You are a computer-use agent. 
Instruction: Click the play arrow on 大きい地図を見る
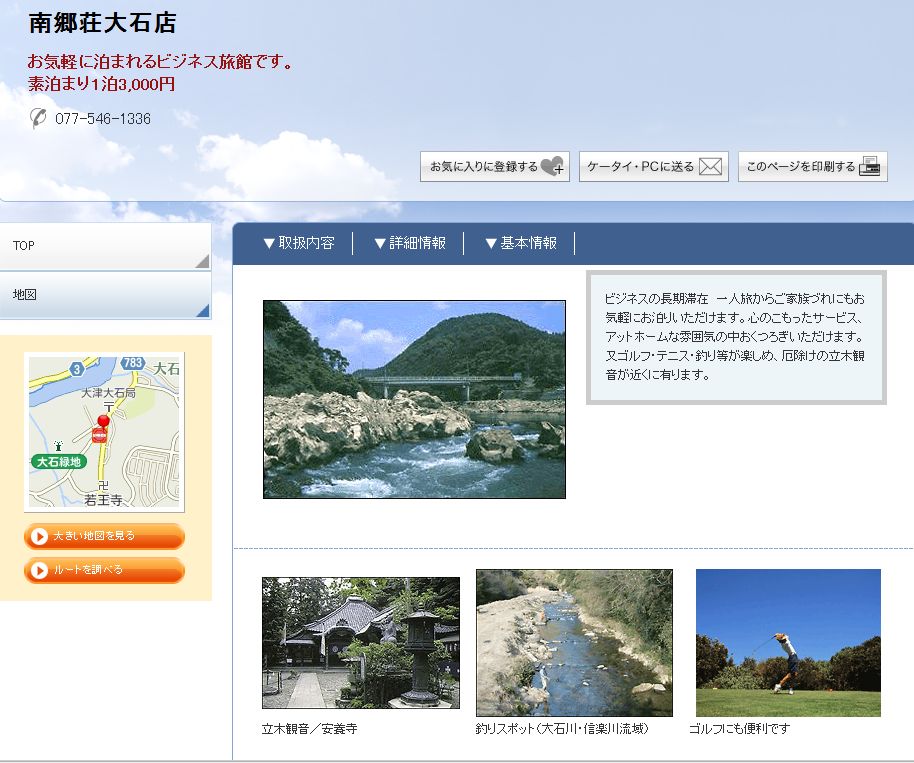pyautogui.click(x=39, y=536)
